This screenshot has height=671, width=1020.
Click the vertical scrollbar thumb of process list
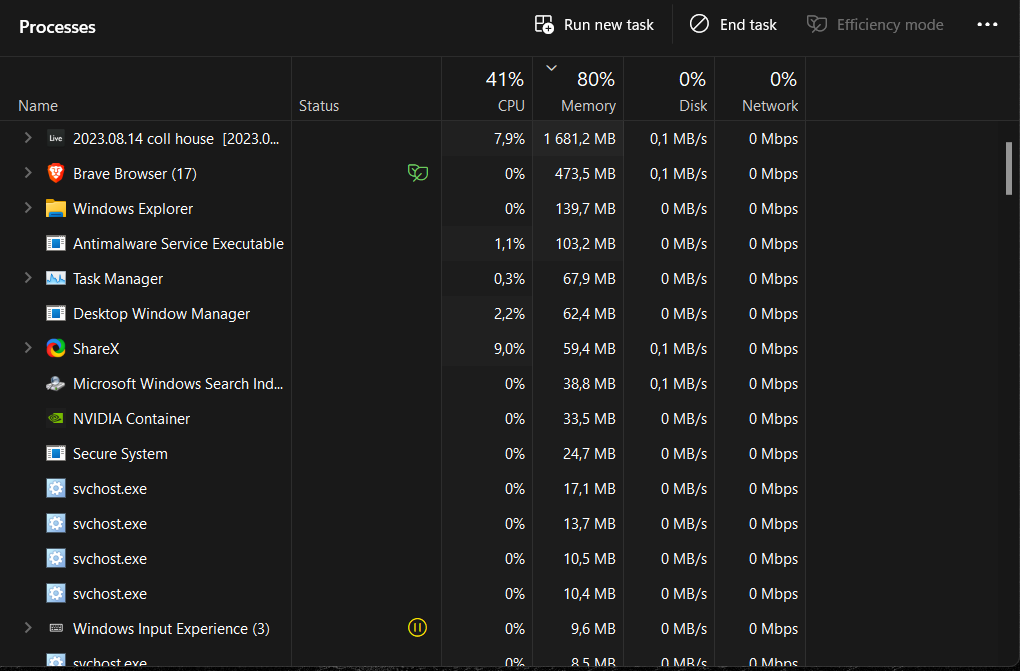pyautogui.click(x=1009, y=169)
